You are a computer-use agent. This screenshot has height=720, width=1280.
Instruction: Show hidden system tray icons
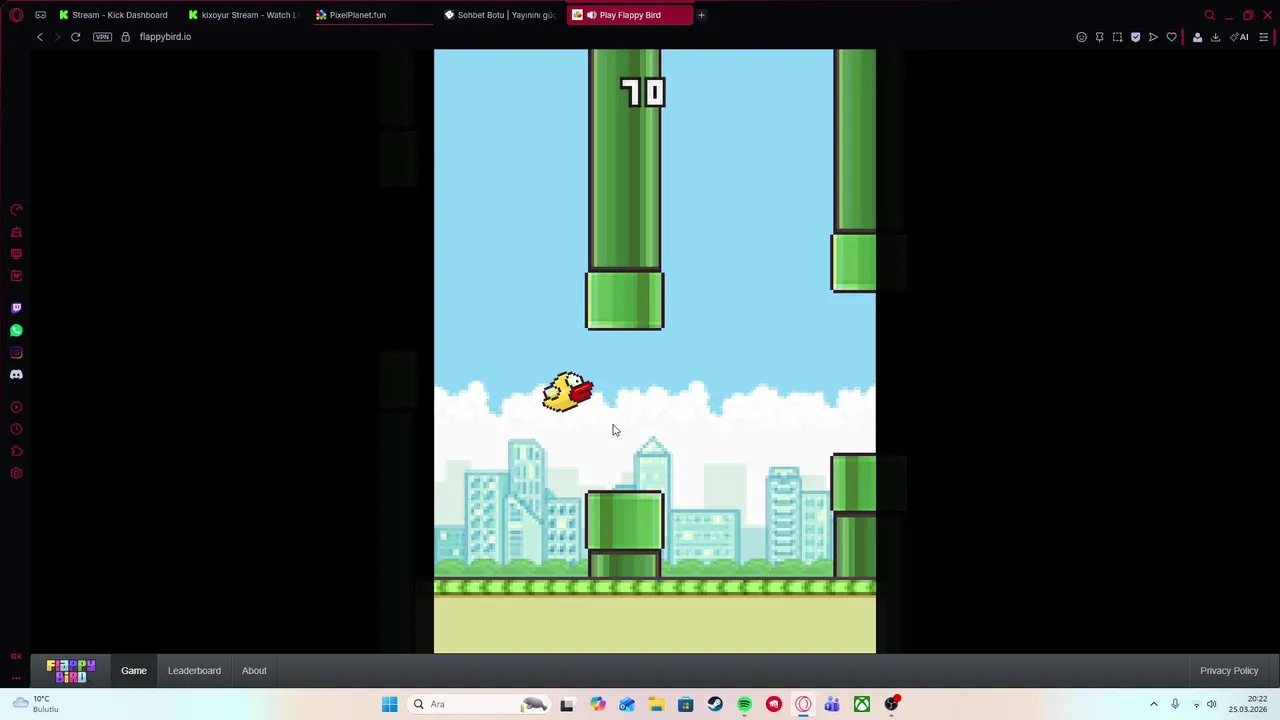[x=1154, y=704]
